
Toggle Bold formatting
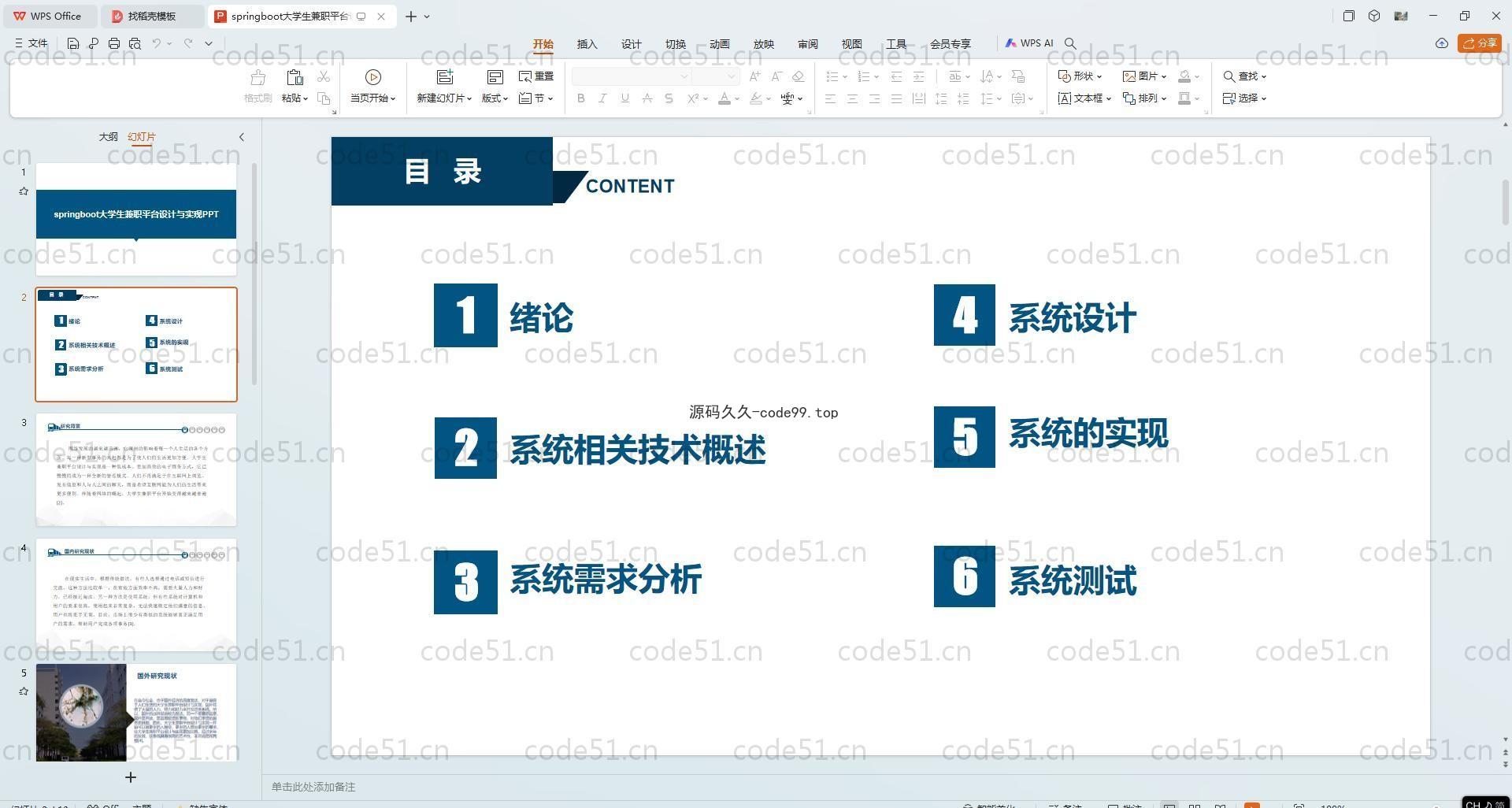click(x=581, y=98)
